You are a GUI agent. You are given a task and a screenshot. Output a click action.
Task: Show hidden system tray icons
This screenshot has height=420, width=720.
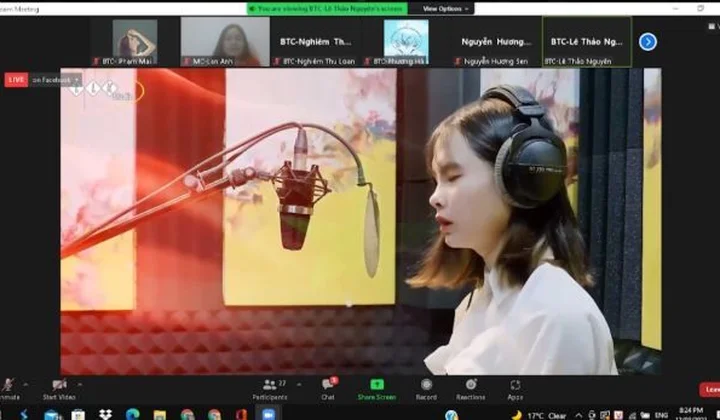click(579, 415)
